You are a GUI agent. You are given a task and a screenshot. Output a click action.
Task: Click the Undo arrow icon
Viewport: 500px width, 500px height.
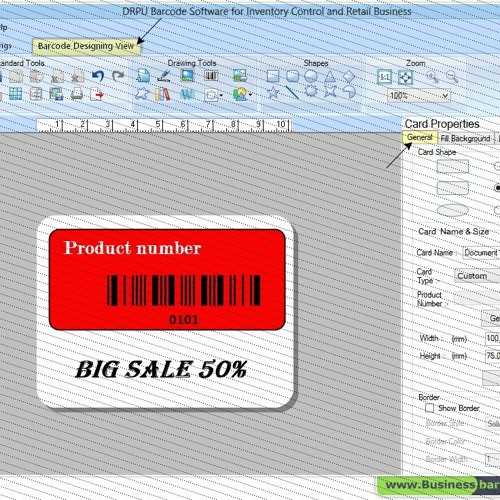(x=98, y=76)
